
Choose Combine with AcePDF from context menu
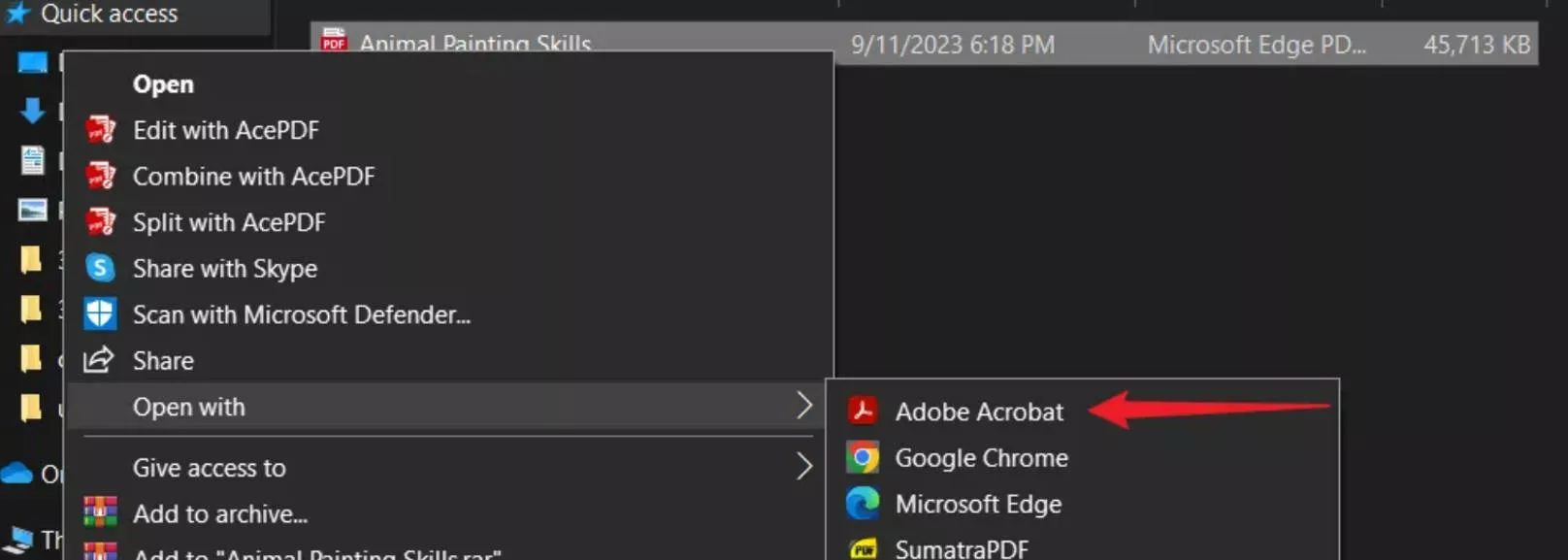[254, 176]
